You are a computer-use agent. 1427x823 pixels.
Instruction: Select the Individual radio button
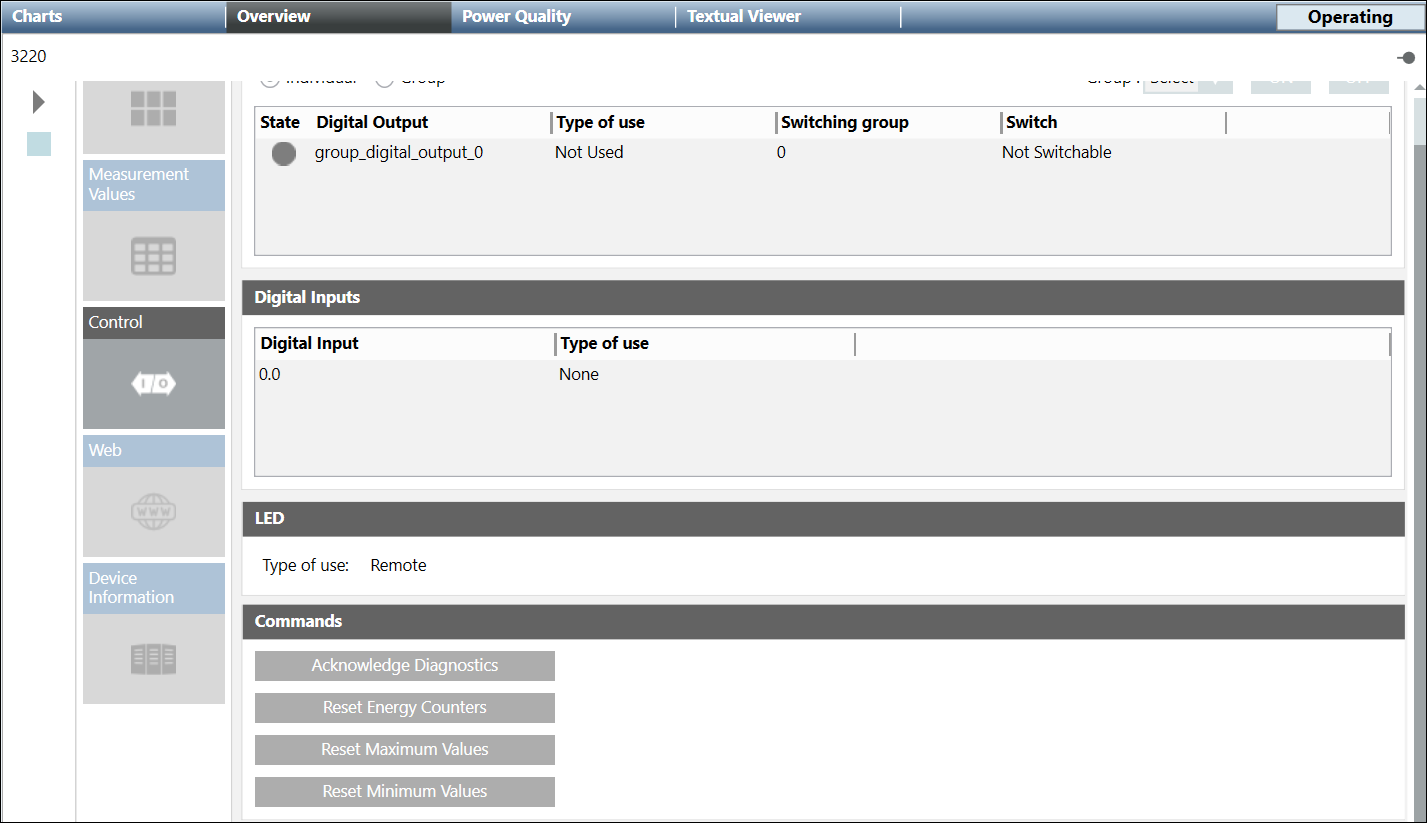(x=270, y=79)
